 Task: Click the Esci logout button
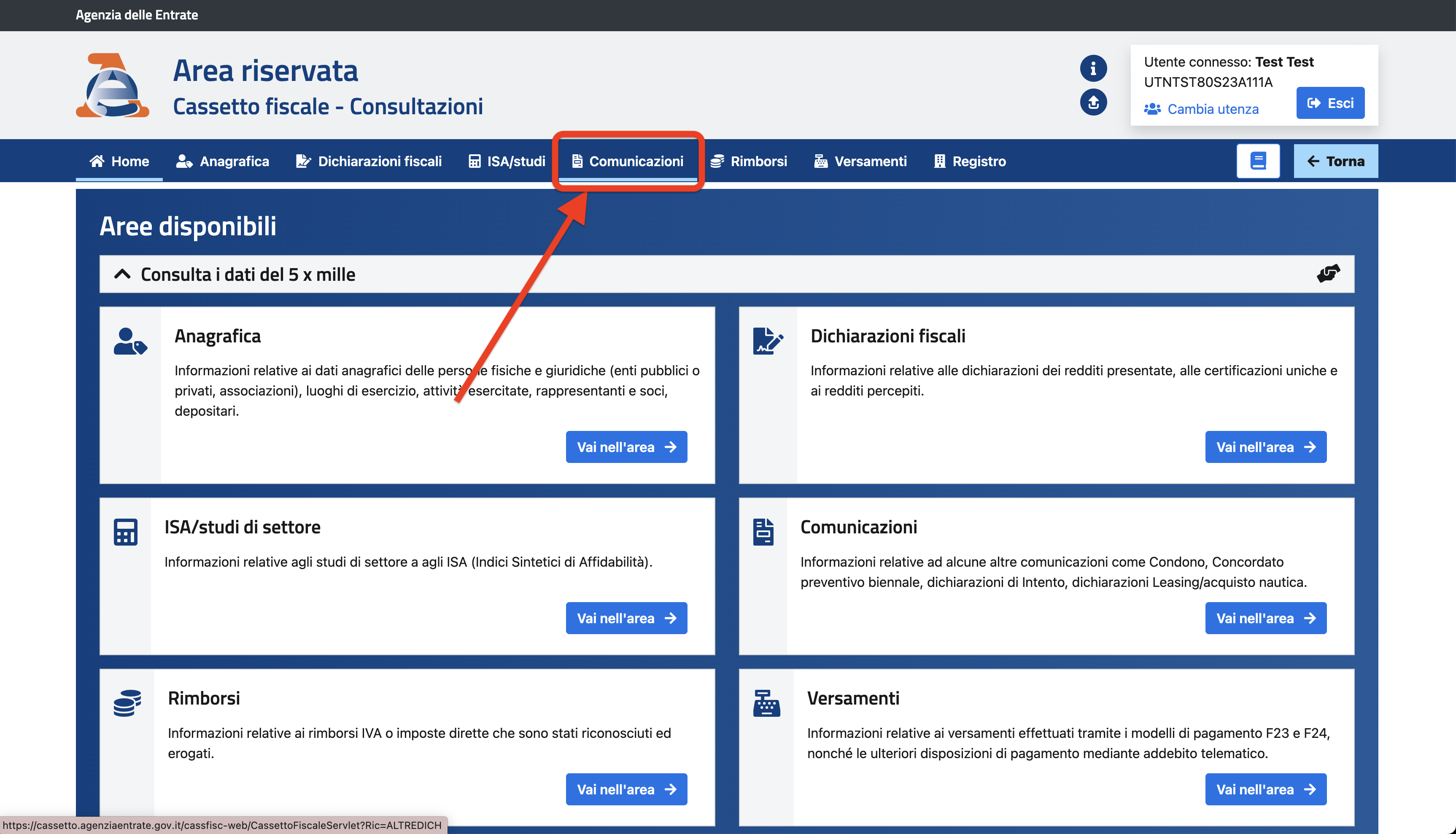point(1329,103)
